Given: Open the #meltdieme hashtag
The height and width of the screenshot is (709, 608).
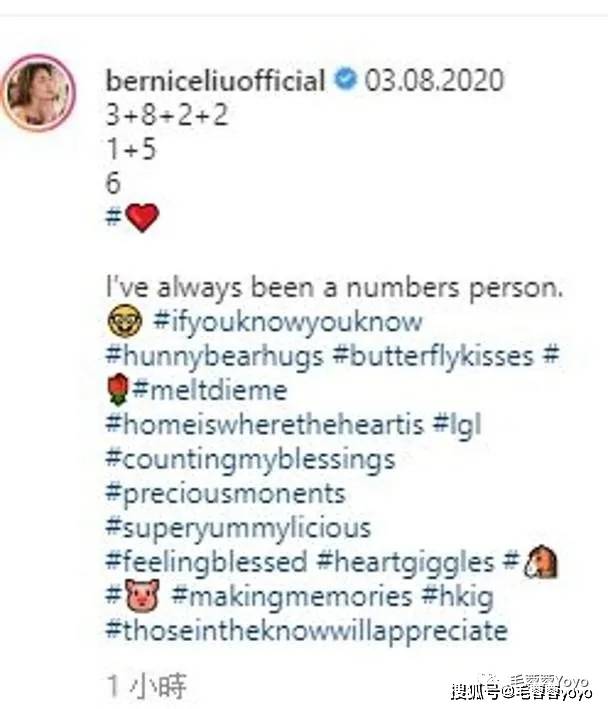Looking at the screenshot, I should 210,389.
